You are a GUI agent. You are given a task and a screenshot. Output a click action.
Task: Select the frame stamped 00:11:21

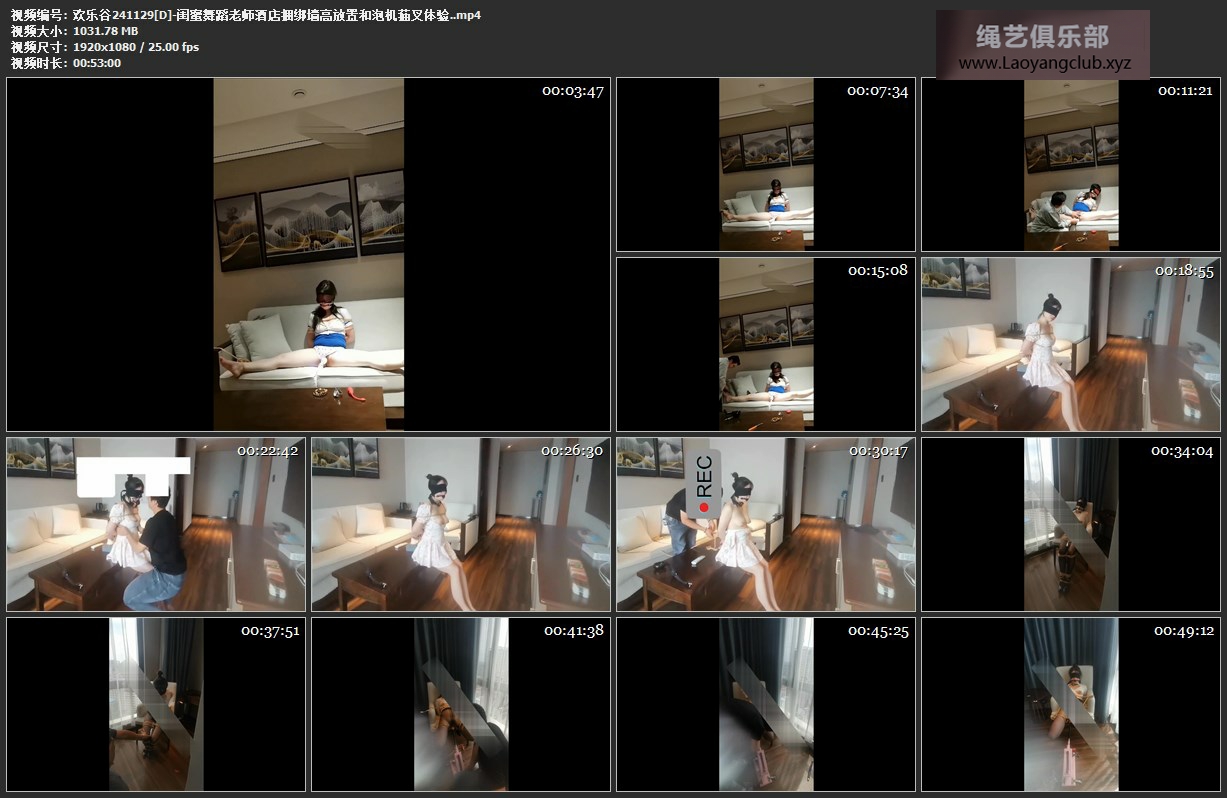[1070, 164]
